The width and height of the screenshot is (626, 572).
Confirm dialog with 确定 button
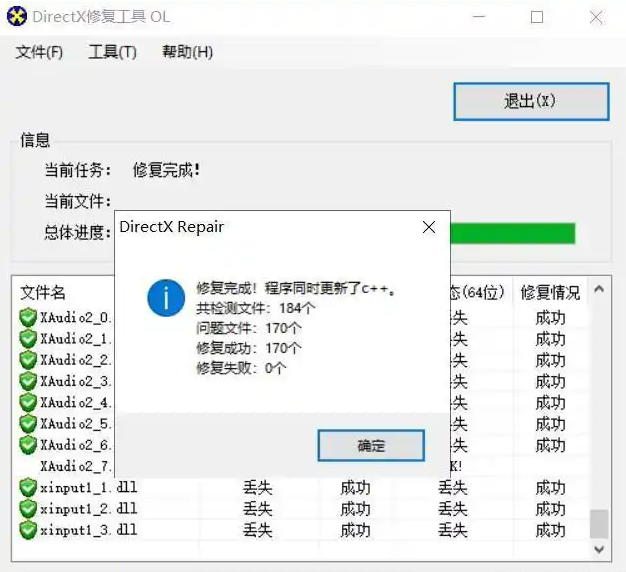(x=371, y=445)
